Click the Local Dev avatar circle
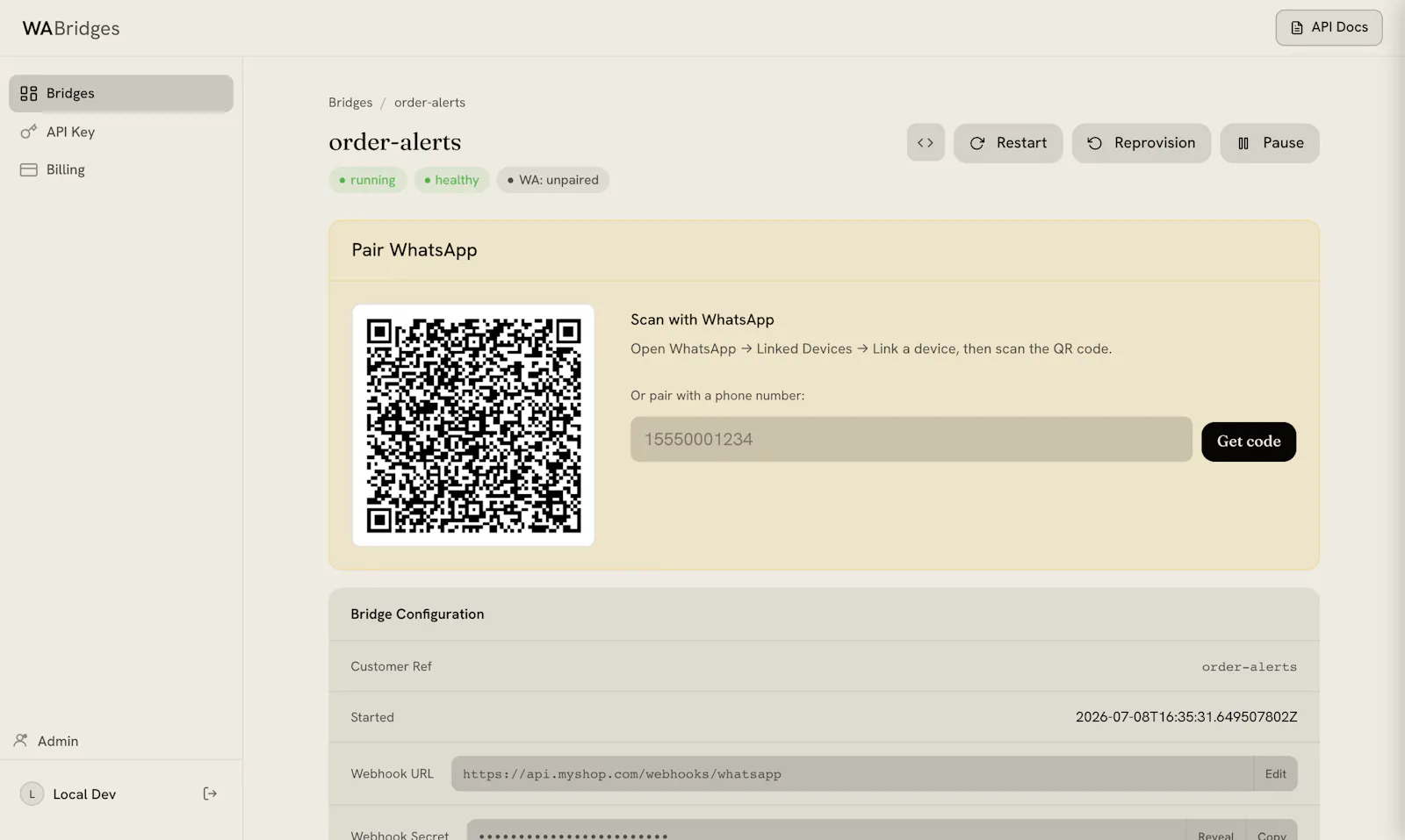 click(32, 793)
